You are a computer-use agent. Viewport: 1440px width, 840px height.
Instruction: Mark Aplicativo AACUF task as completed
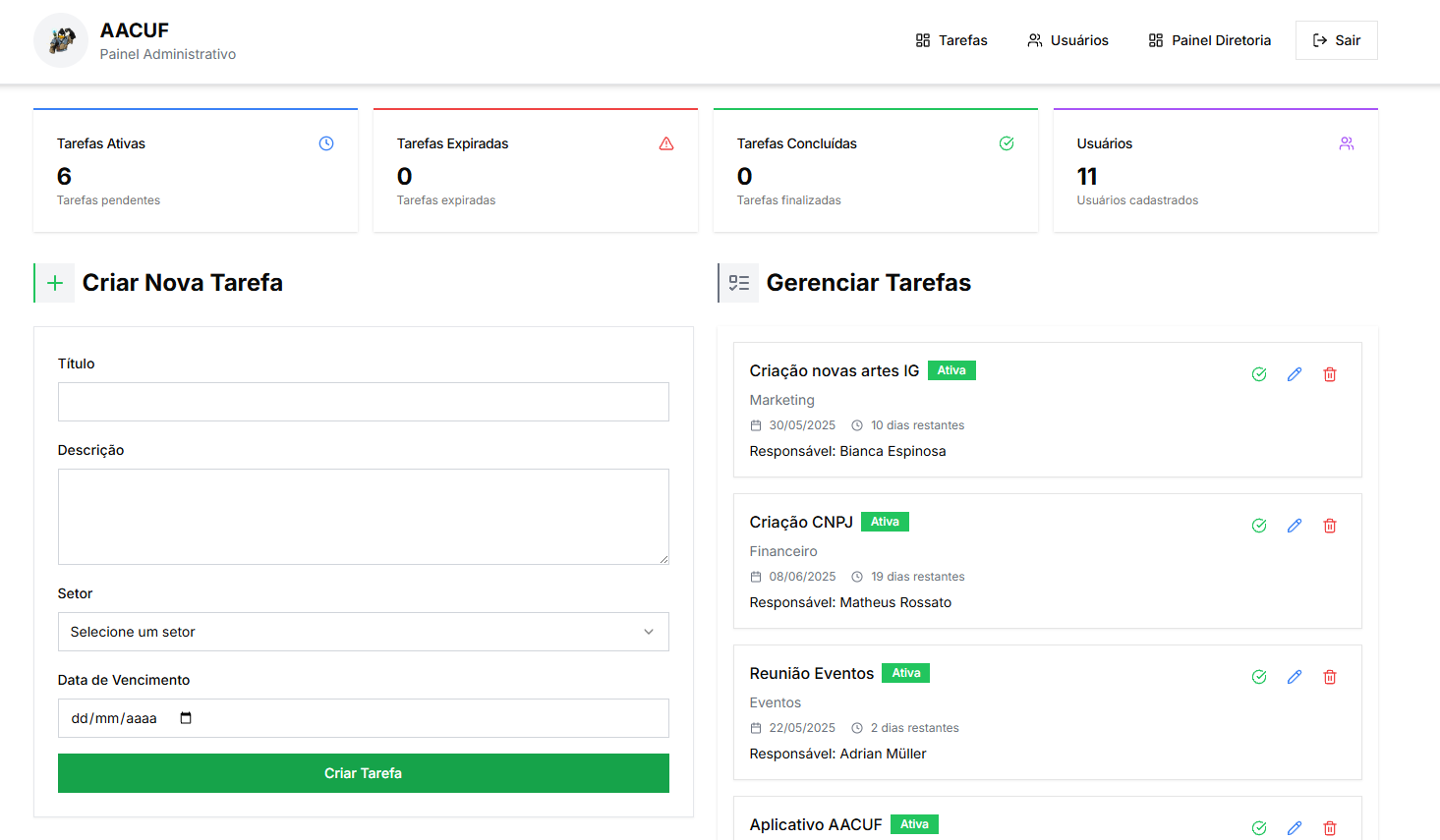(x=1259, y=828)
